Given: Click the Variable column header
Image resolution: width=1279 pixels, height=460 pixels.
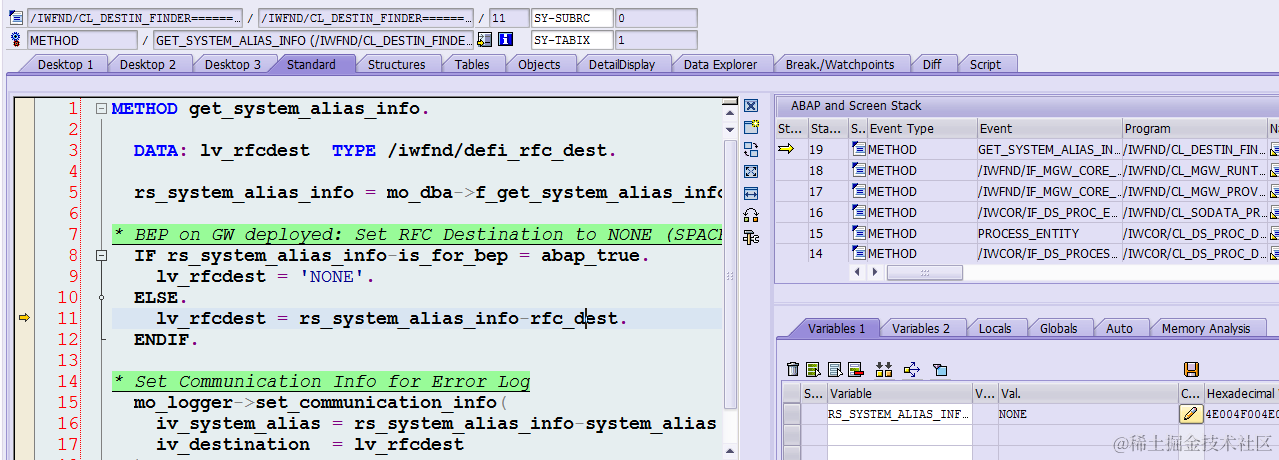Looking at the screenshot, I should 899,394.
